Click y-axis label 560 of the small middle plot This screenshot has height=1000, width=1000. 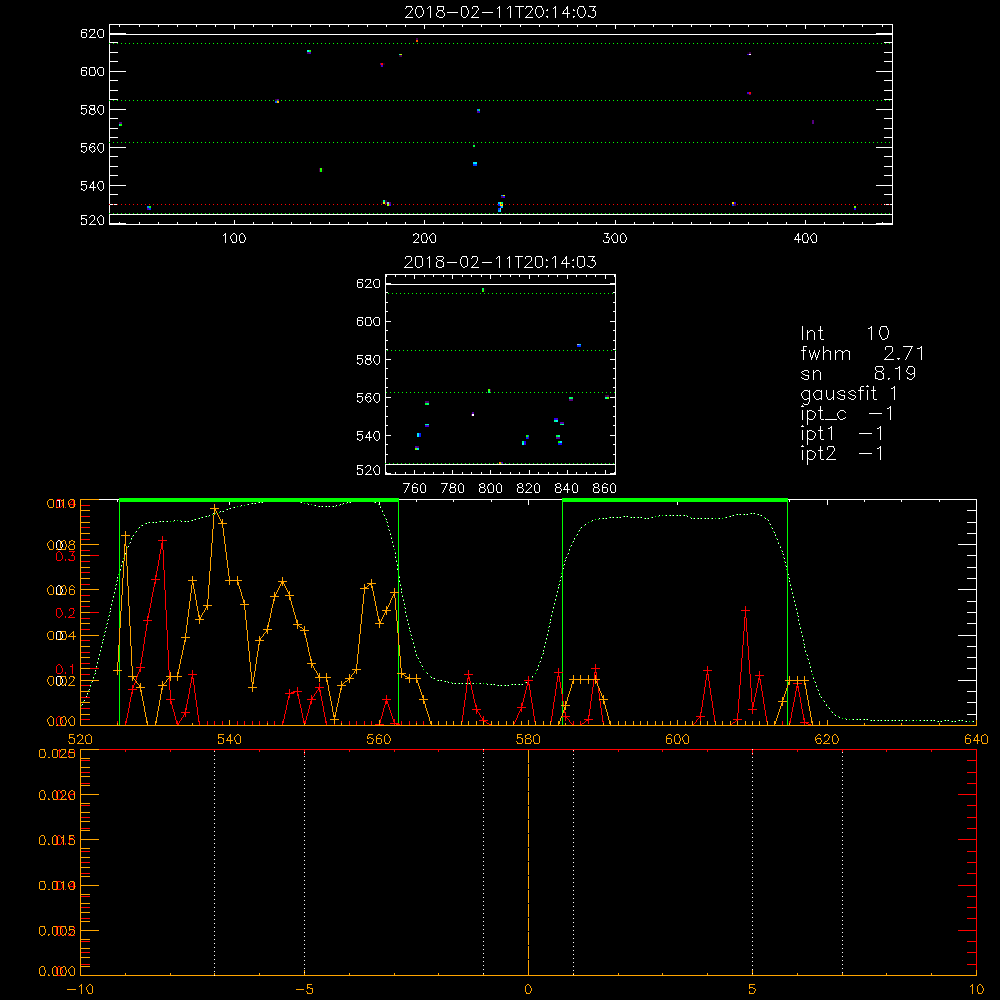click(368, 398)
